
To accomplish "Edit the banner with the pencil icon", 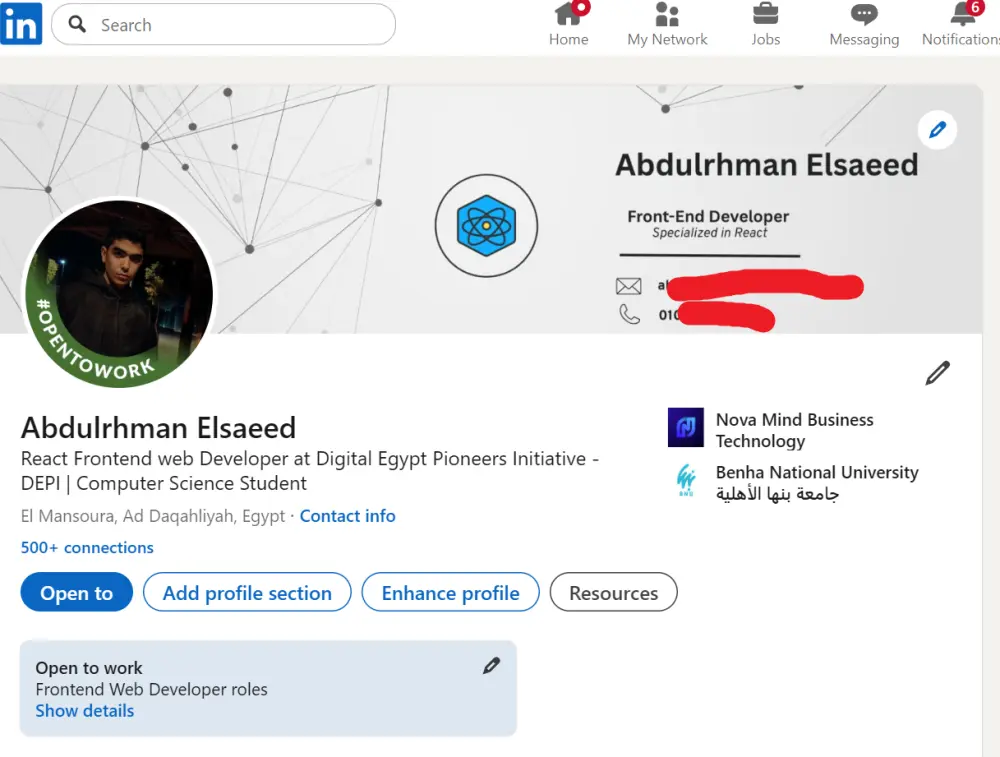I will [936, 130].
